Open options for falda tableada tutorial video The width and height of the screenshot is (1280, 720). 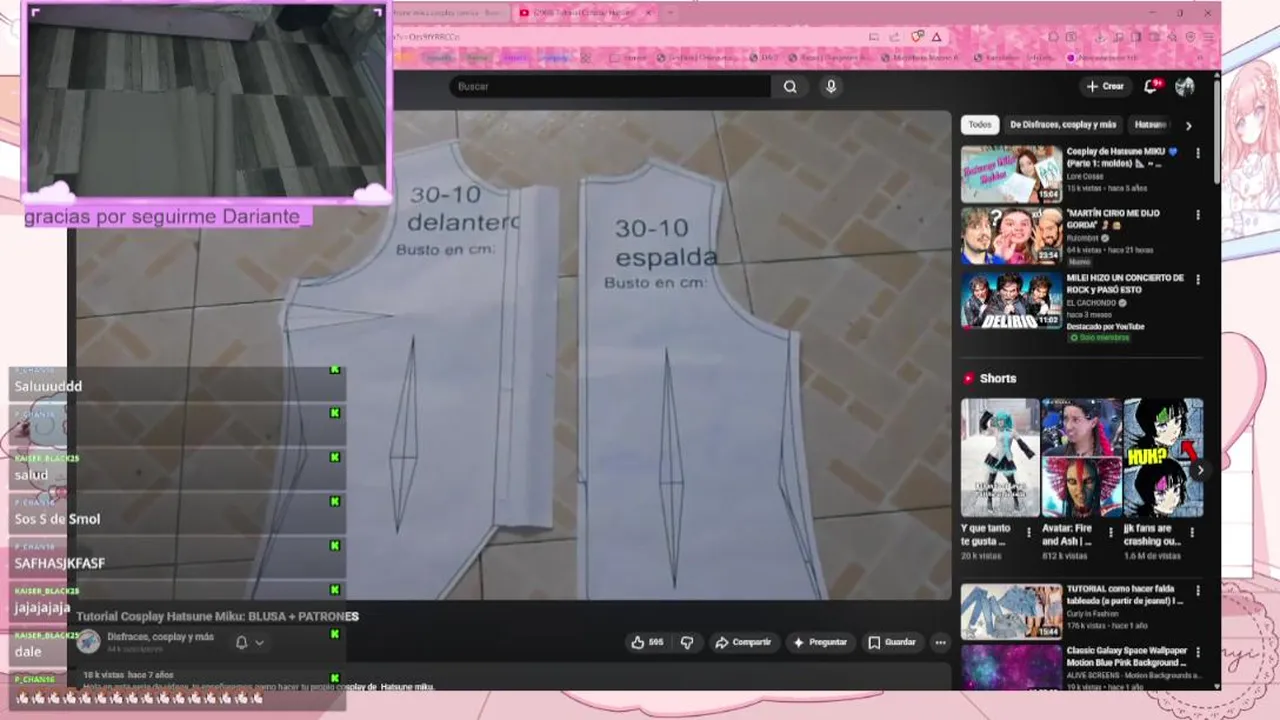pyautogui.click(x=1198, y=591)
